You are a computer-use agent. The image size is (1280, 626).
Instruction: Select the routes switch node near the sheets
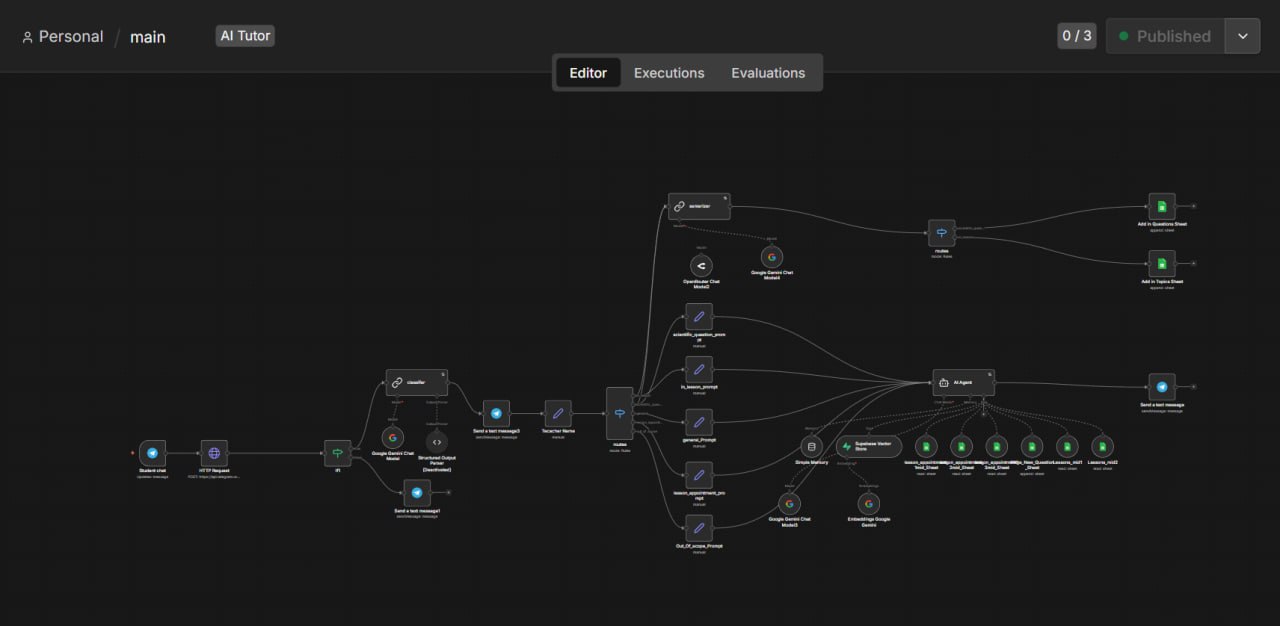(x=941, y=232)
